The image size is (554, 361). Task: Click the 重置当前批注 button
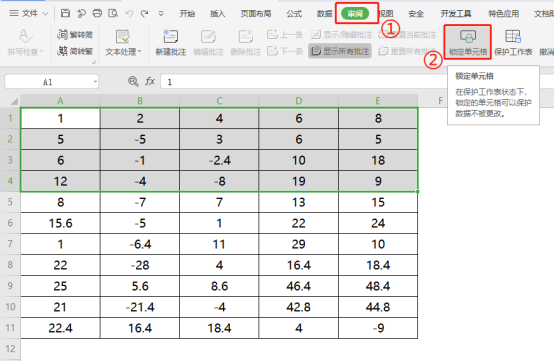[x=407, y=34]
